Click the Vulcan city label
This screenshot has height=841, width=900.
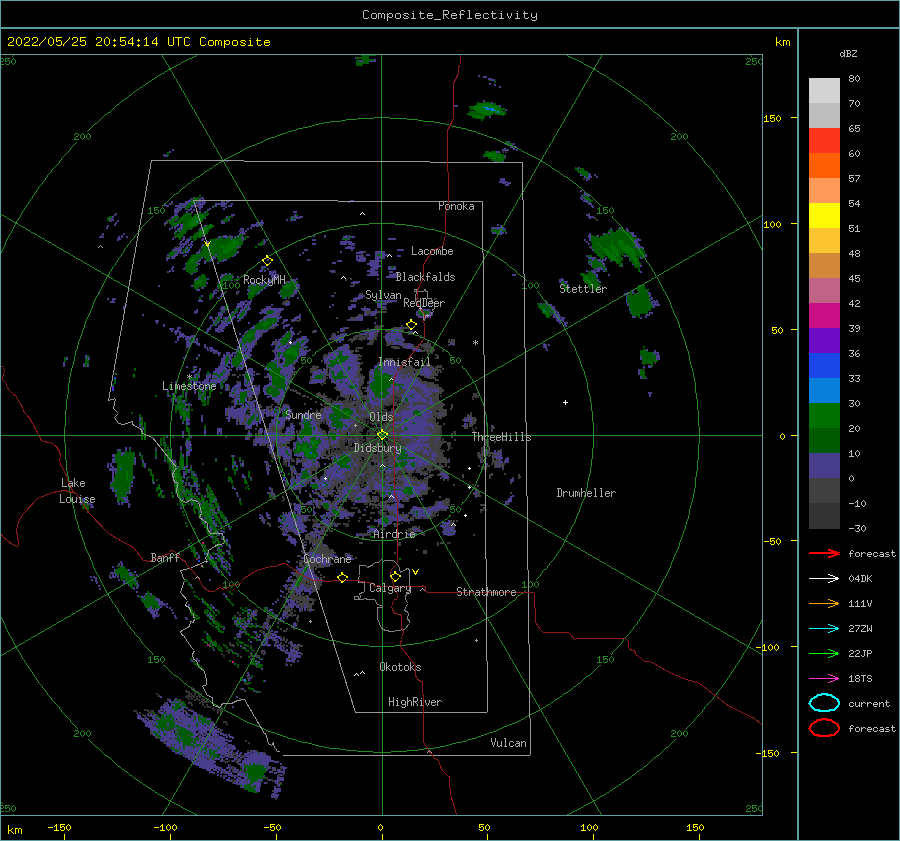coord(509,743)
